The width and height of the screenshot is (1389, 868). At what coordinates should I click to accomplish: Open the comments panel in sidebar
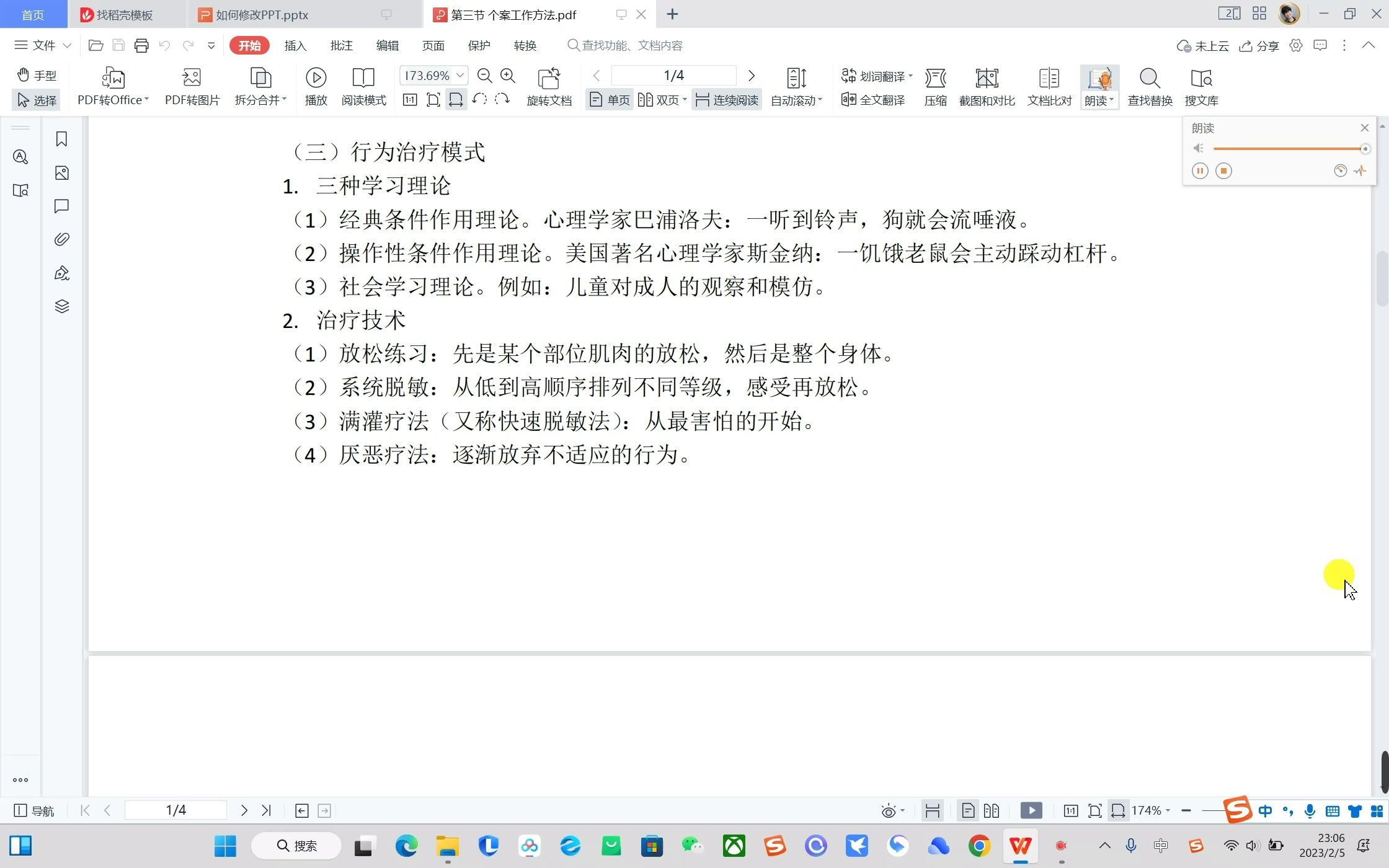click(x=61, y=206)
